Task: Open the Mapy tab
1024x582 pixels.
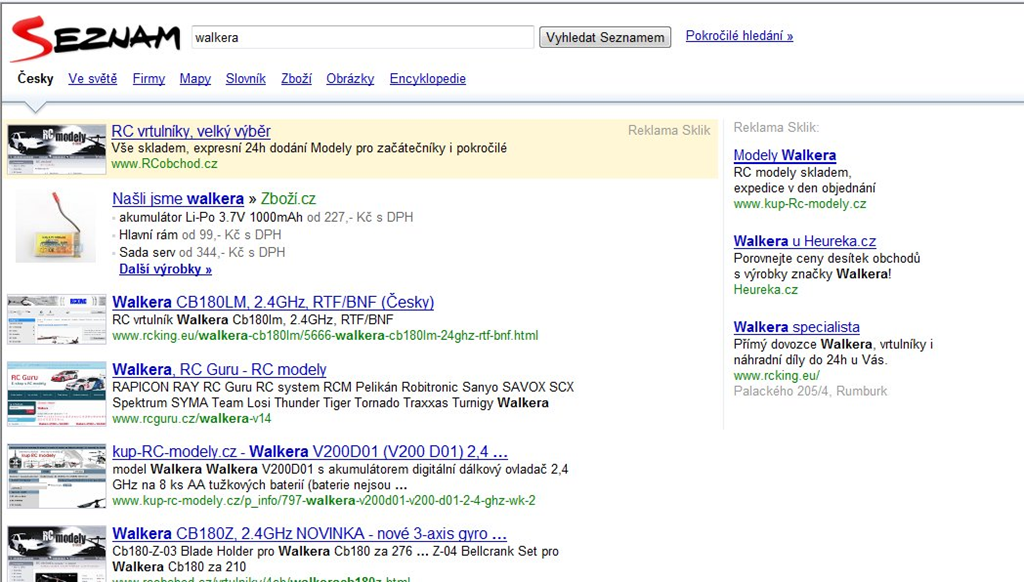Action: coord(195,78)
